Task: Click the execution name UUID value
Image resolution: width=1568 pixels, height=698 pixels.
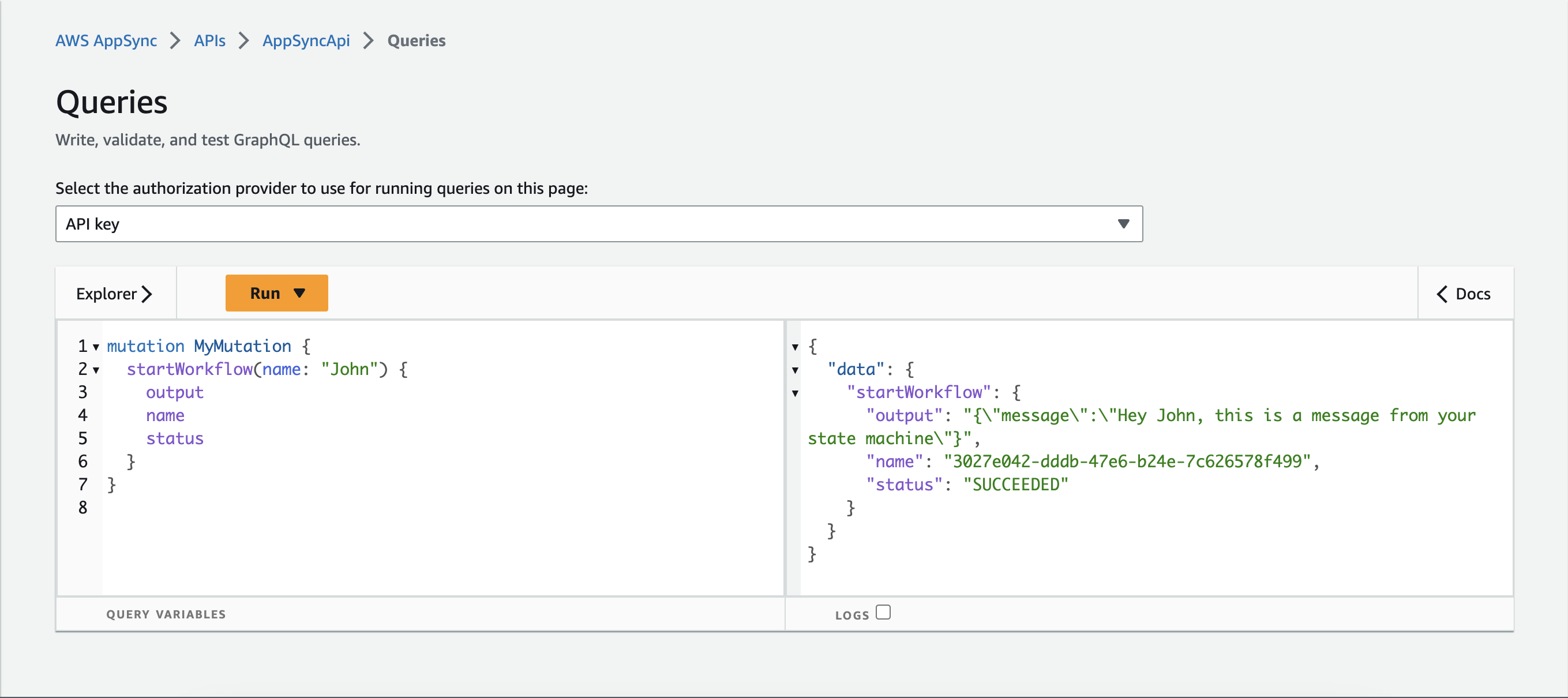Action: [x=1127, y=462]
